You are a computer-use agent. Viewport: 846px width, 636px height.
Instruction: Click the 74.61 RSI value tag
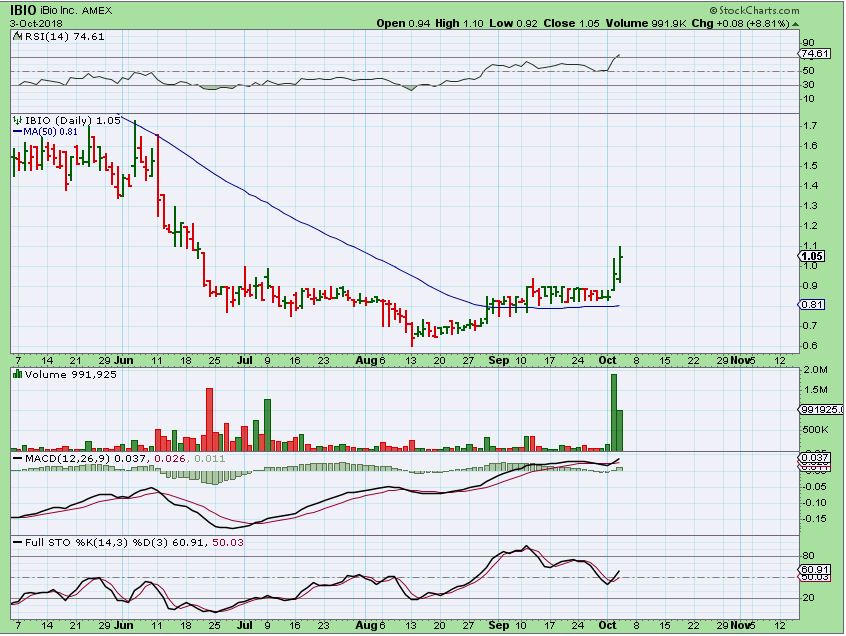(817, 54)
